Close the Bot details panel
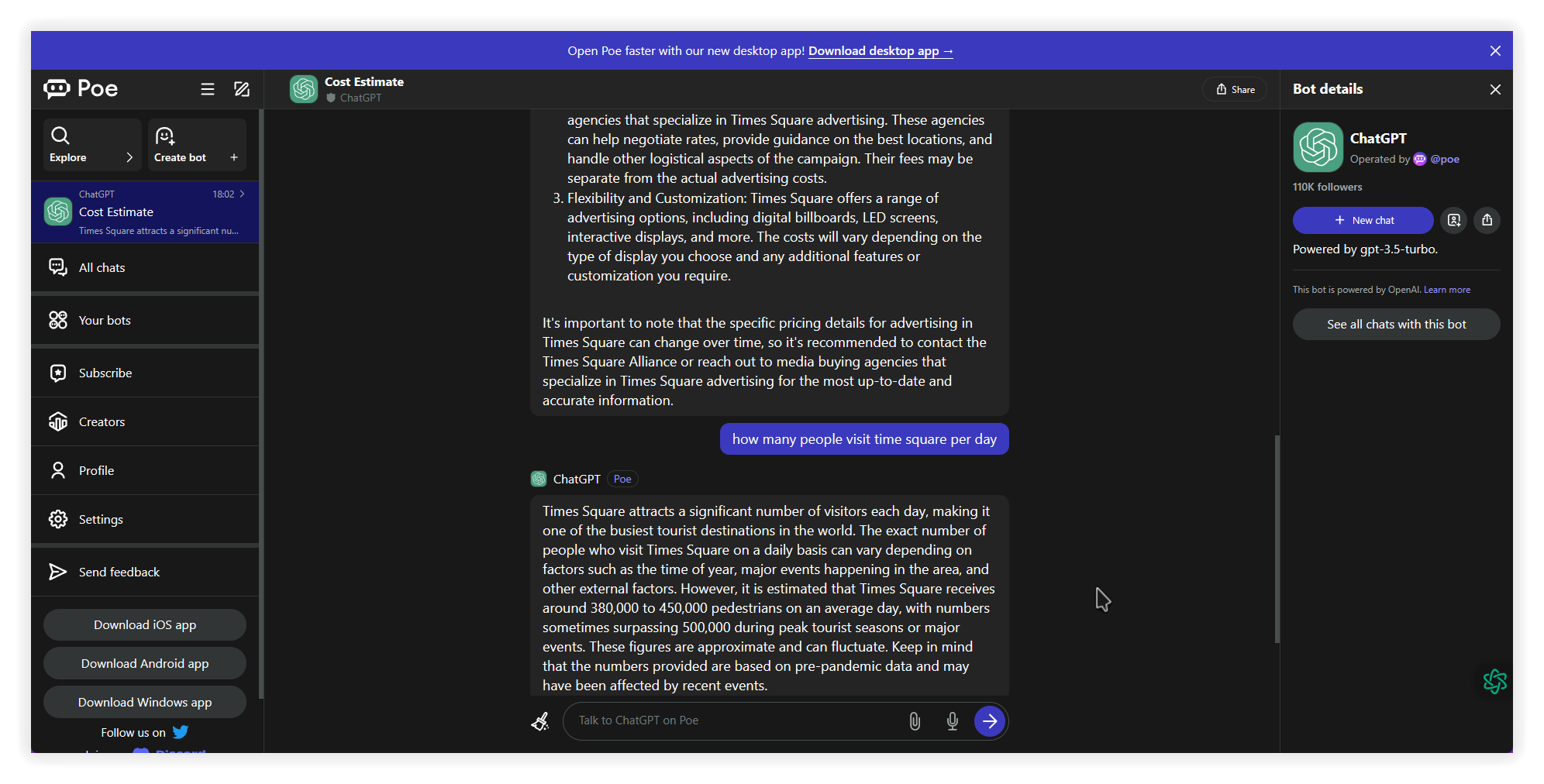1544x784 pixels. coord(1495,89)
